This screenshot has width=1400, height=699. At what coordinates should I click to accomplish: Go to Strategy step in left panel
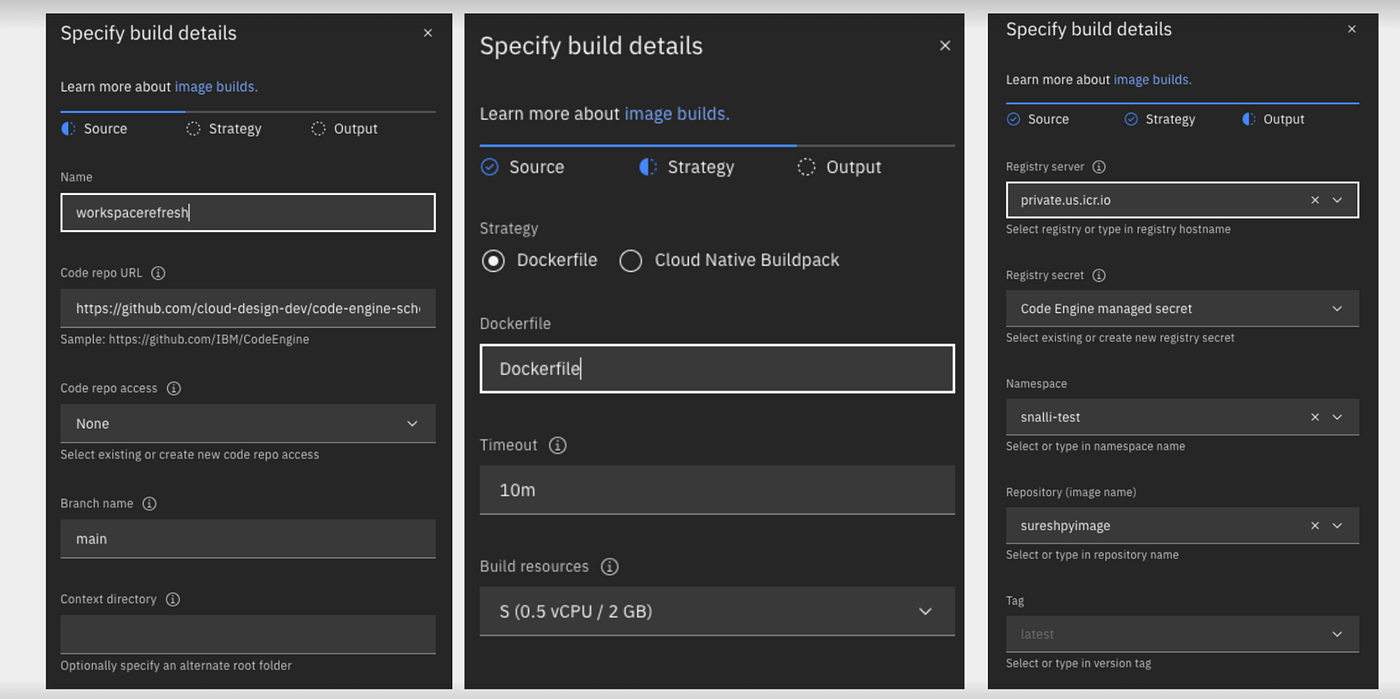pyautogui.click(x=224, y=129)
